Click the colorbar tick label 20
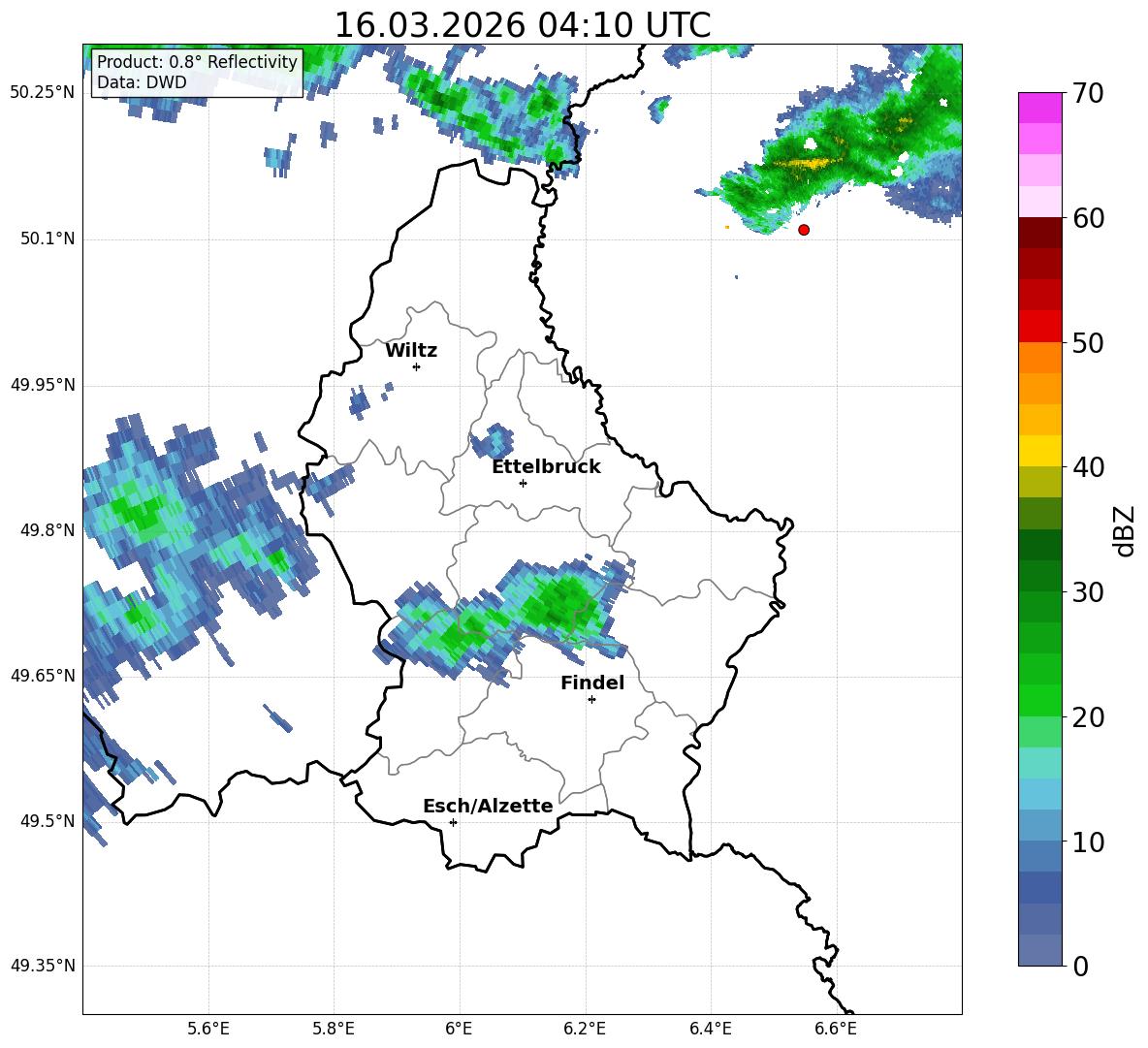 pyautogui.click(x=1088, y=717)
